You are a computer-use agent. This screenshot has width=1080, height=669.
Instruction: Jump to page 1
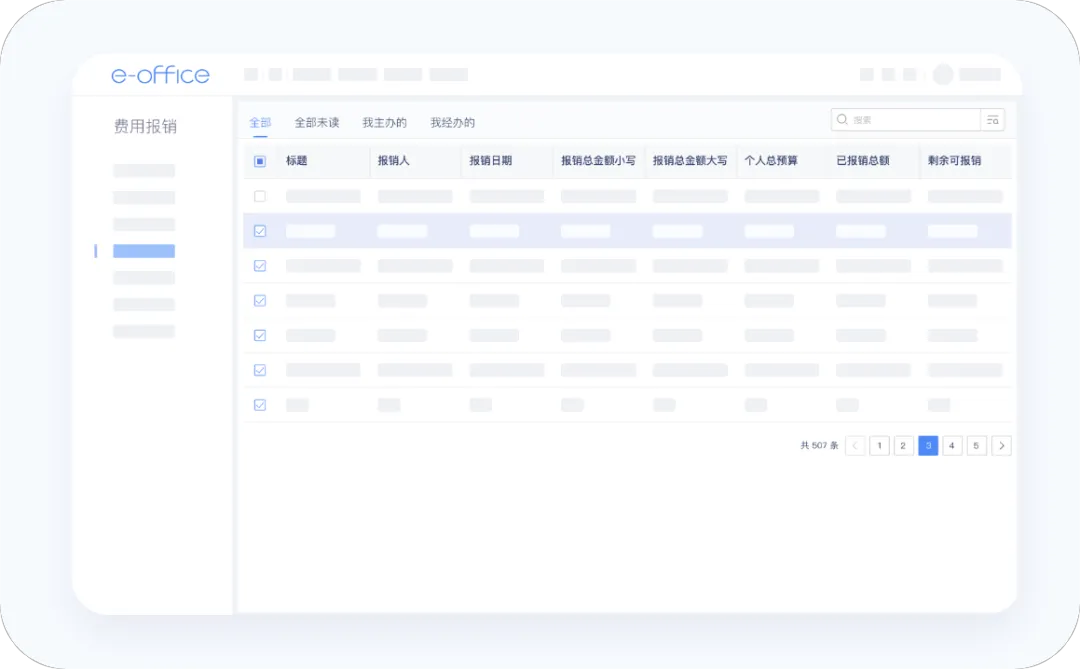tap(879, 446)
